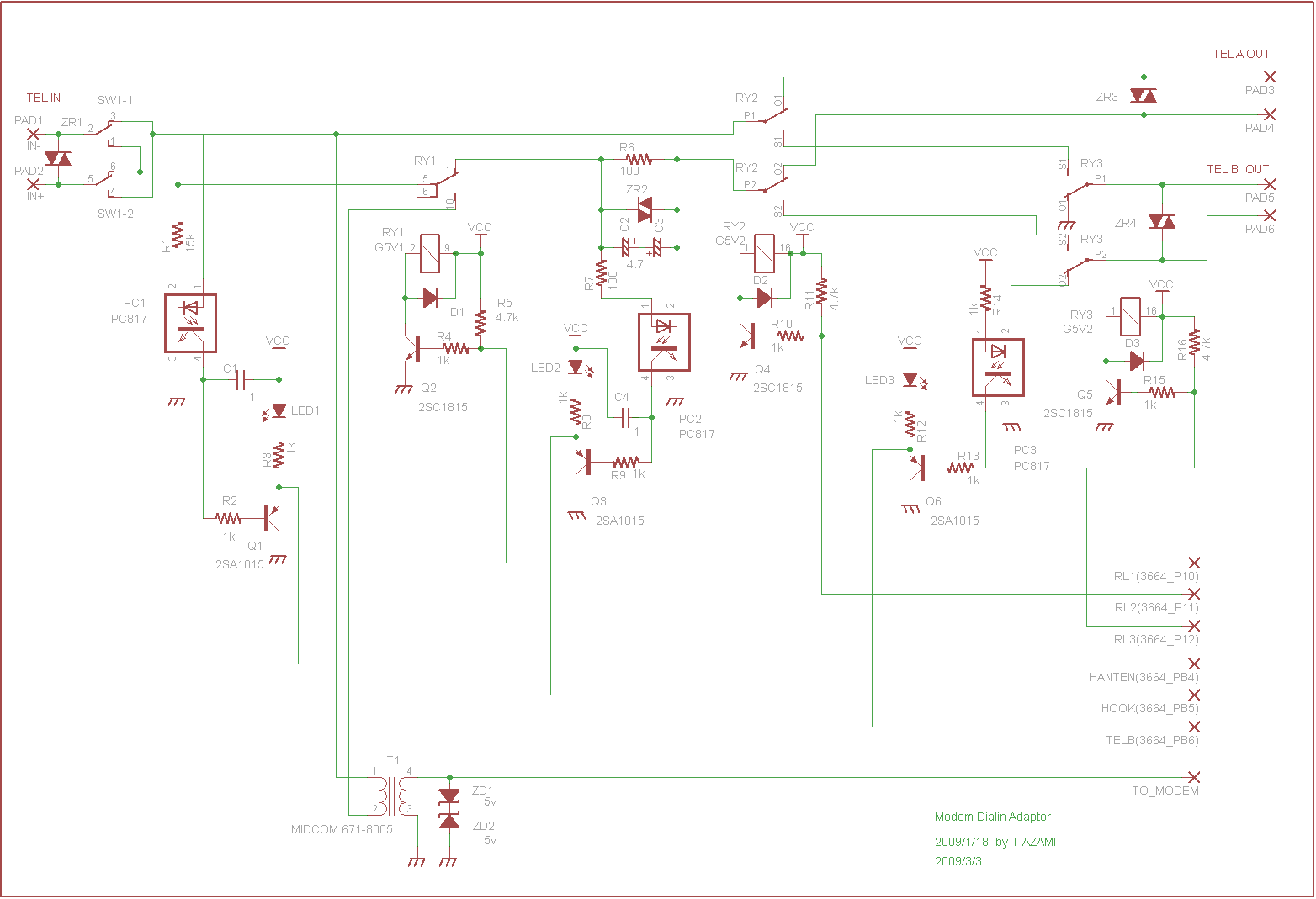Click the R6 100 ohm resistor
The width and height of the screenshot is (1316, 899).
[x=639, y=159]
